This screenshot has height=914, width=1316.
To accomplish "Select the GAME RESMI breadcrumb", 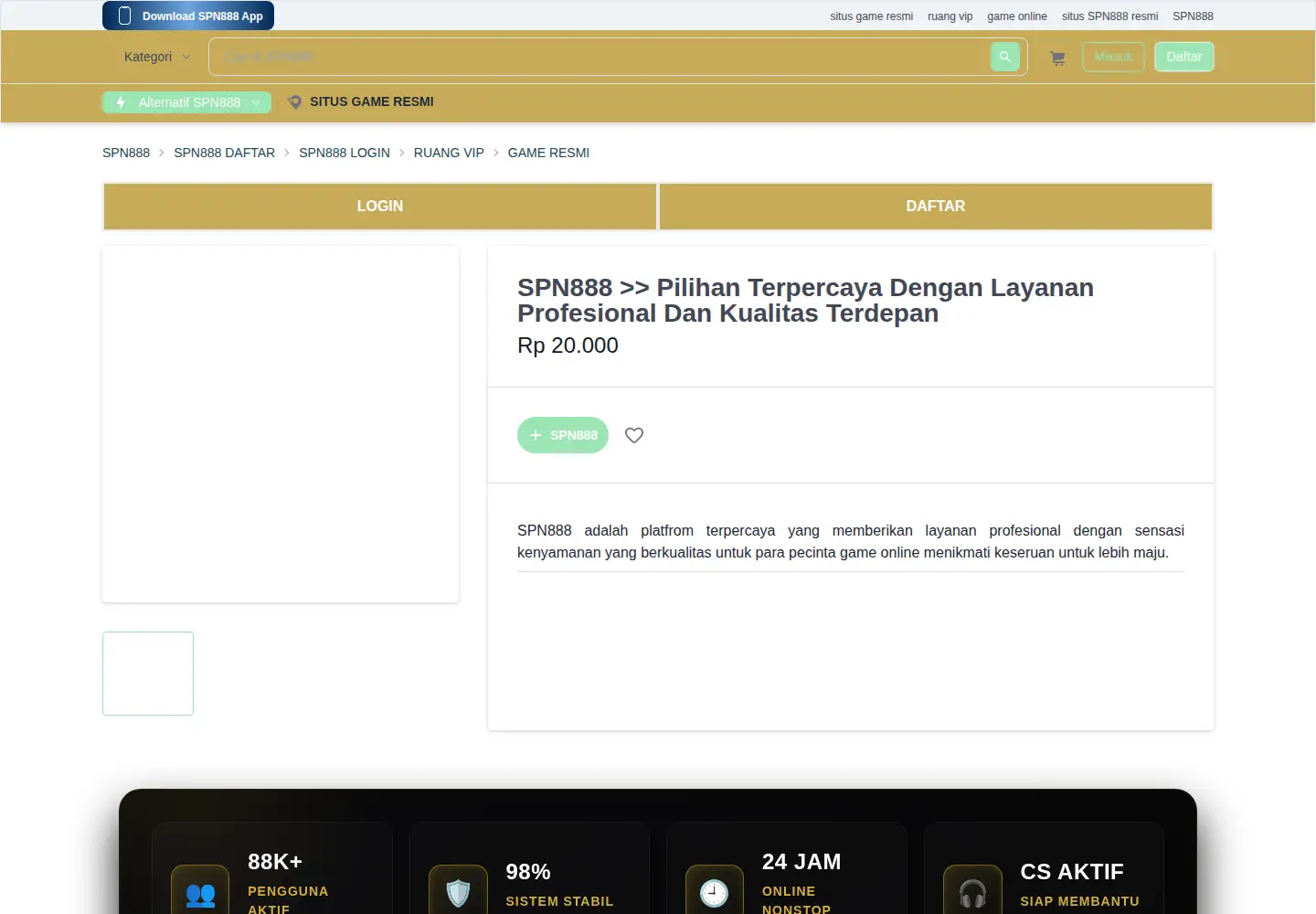I will click(x=548, y=153).
